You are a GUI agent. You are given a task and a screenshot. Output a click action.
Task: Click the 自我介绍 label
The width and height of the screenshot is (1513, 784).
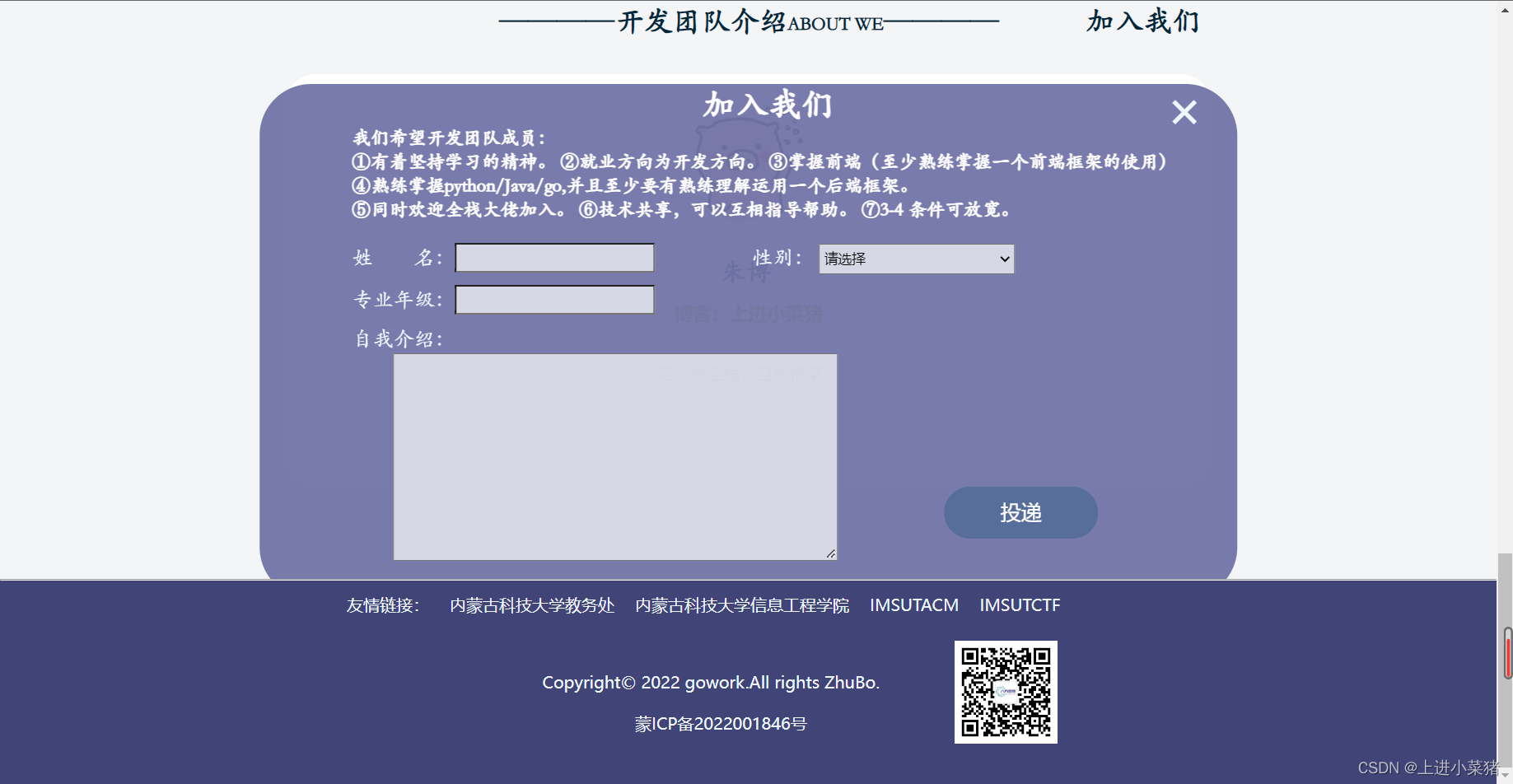399,339
